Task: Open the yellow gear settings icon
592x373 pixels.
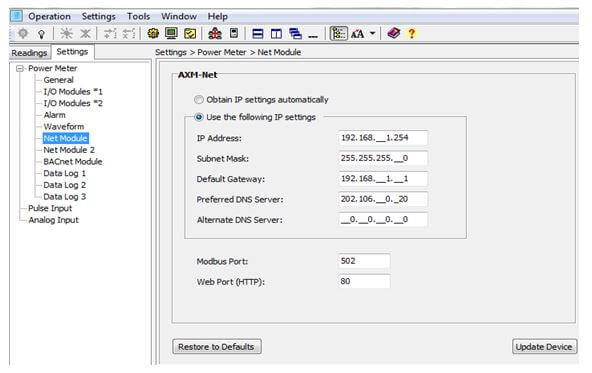Action: pos(153,34)
